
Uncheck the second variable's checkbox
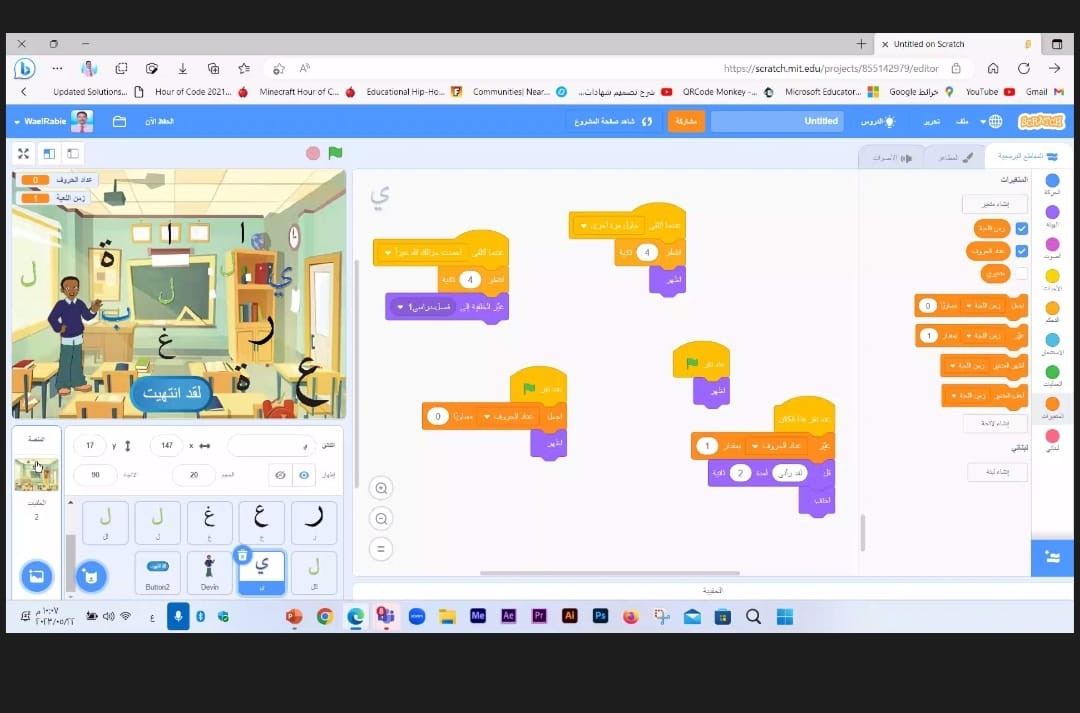1021,251
